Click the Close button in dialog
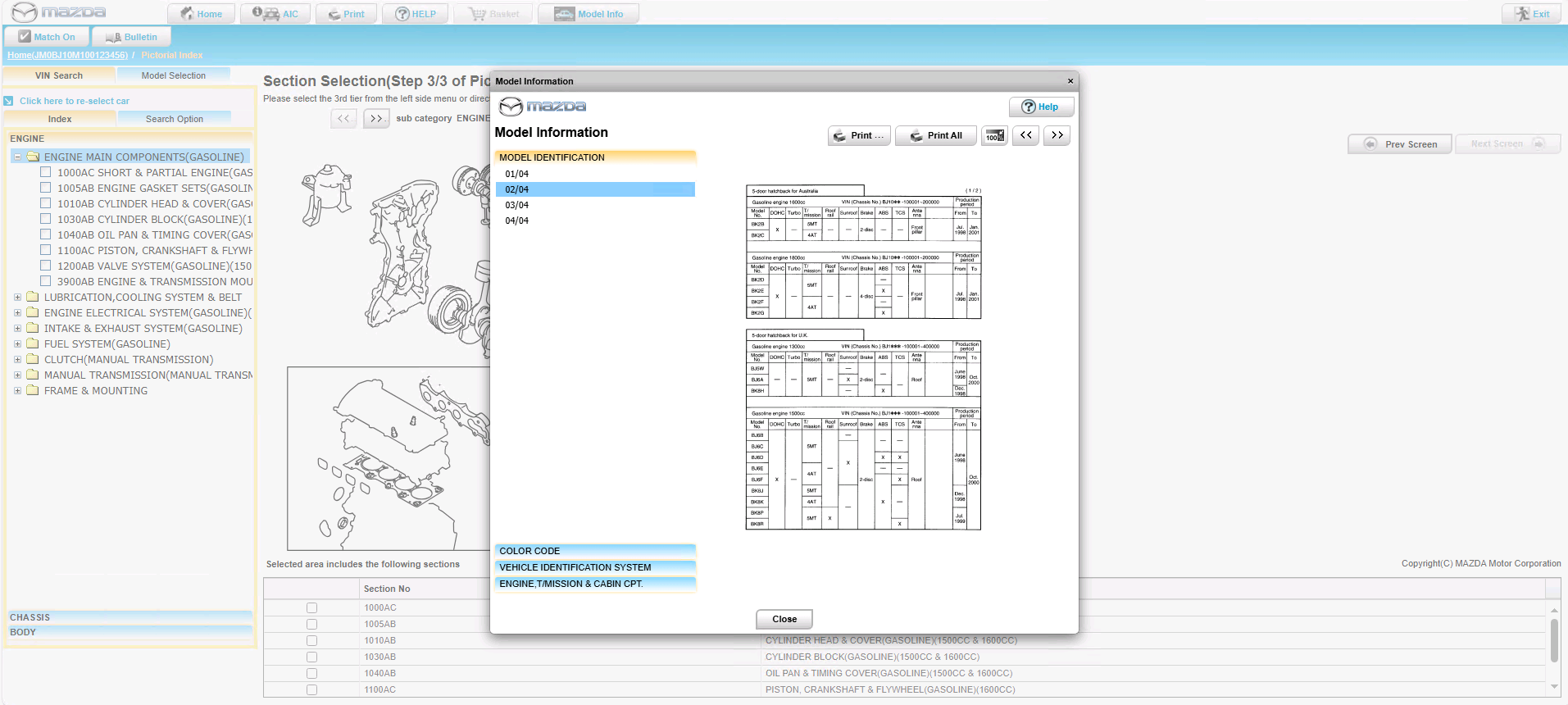The width and height of the screenshot is (1568, 705). point(784,619)
